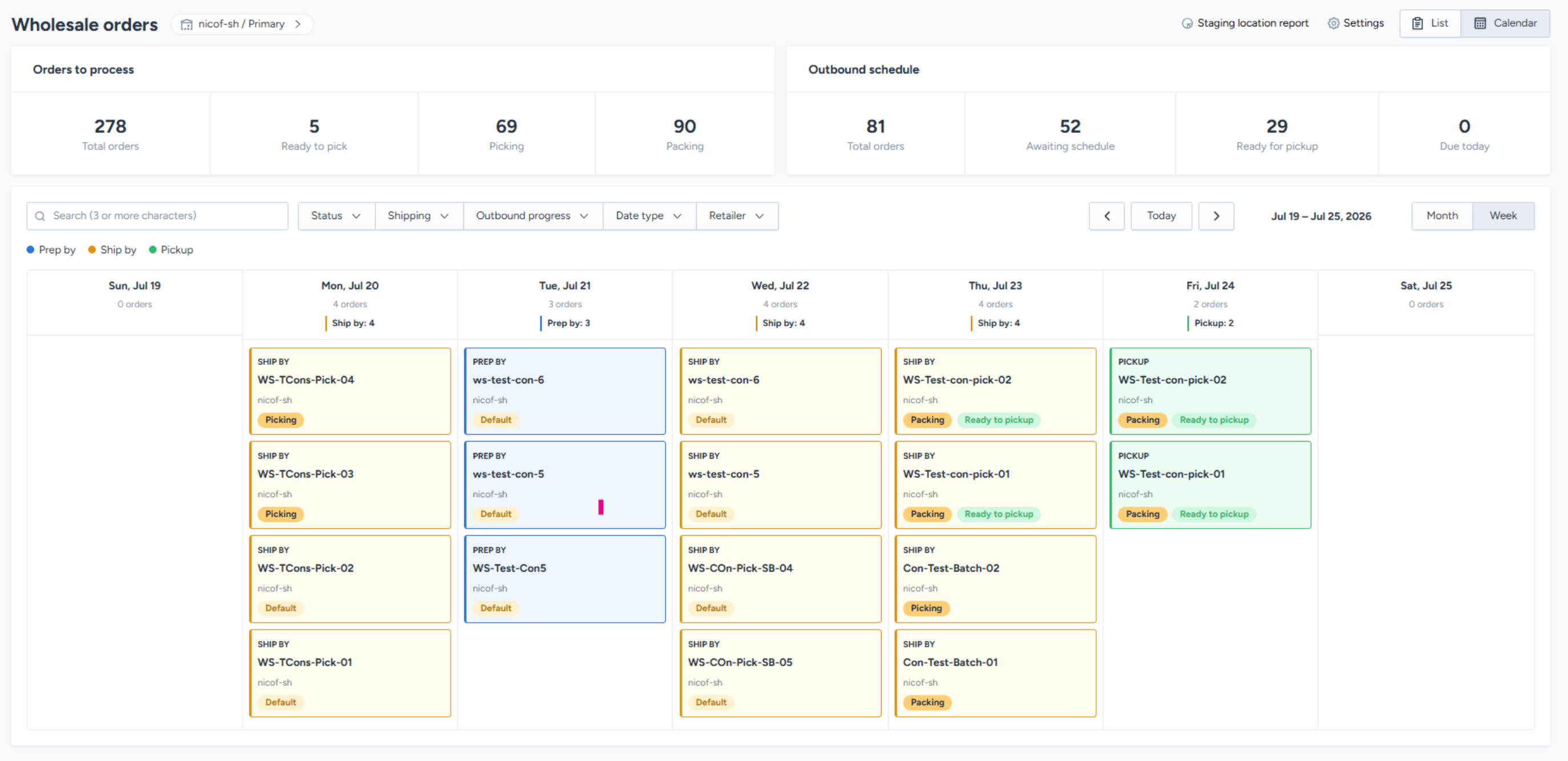Open the WS-TCons-Pick-04 order card
Screen dimensions: 1568x761
350,391
